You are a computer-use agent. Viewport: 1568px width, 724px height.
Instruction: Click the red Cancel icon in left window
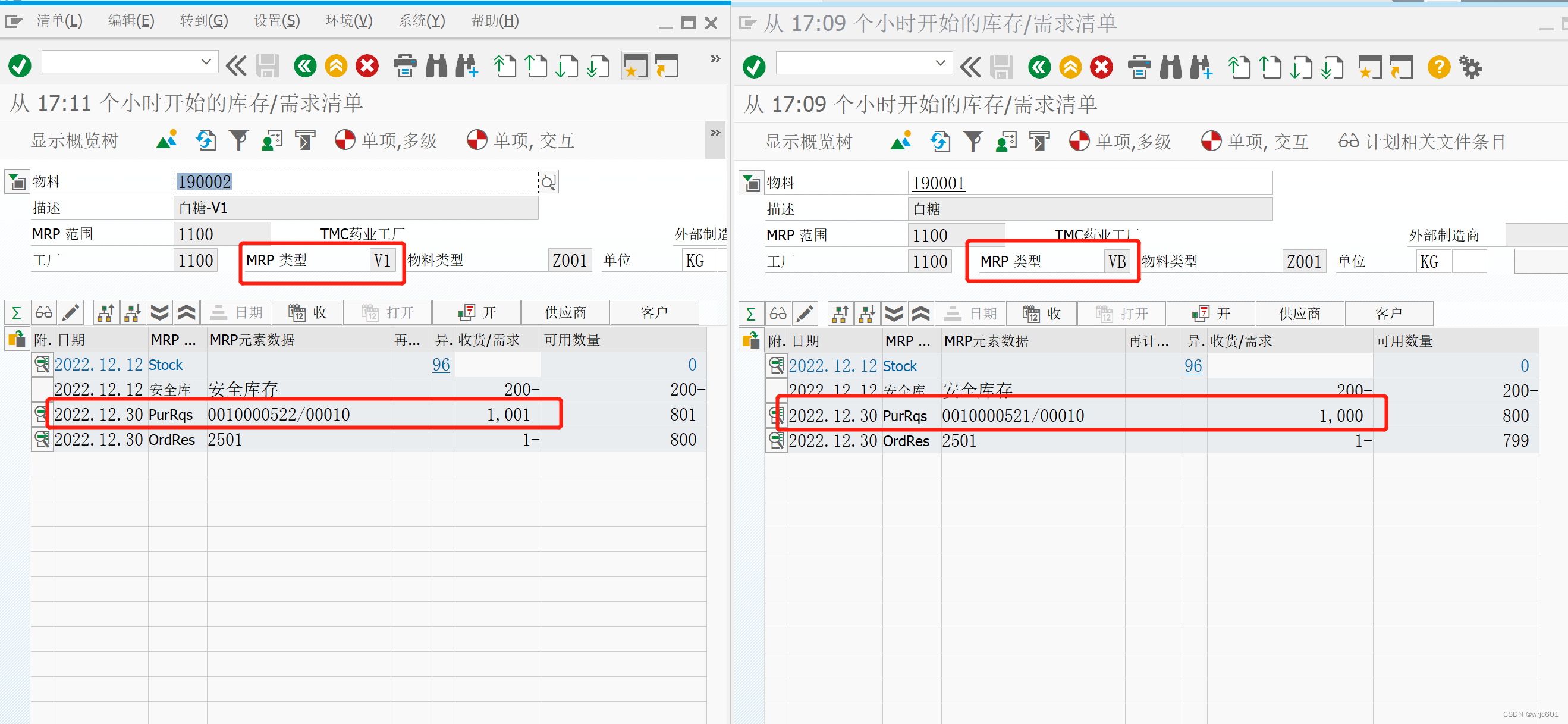(x=367, y=65)
